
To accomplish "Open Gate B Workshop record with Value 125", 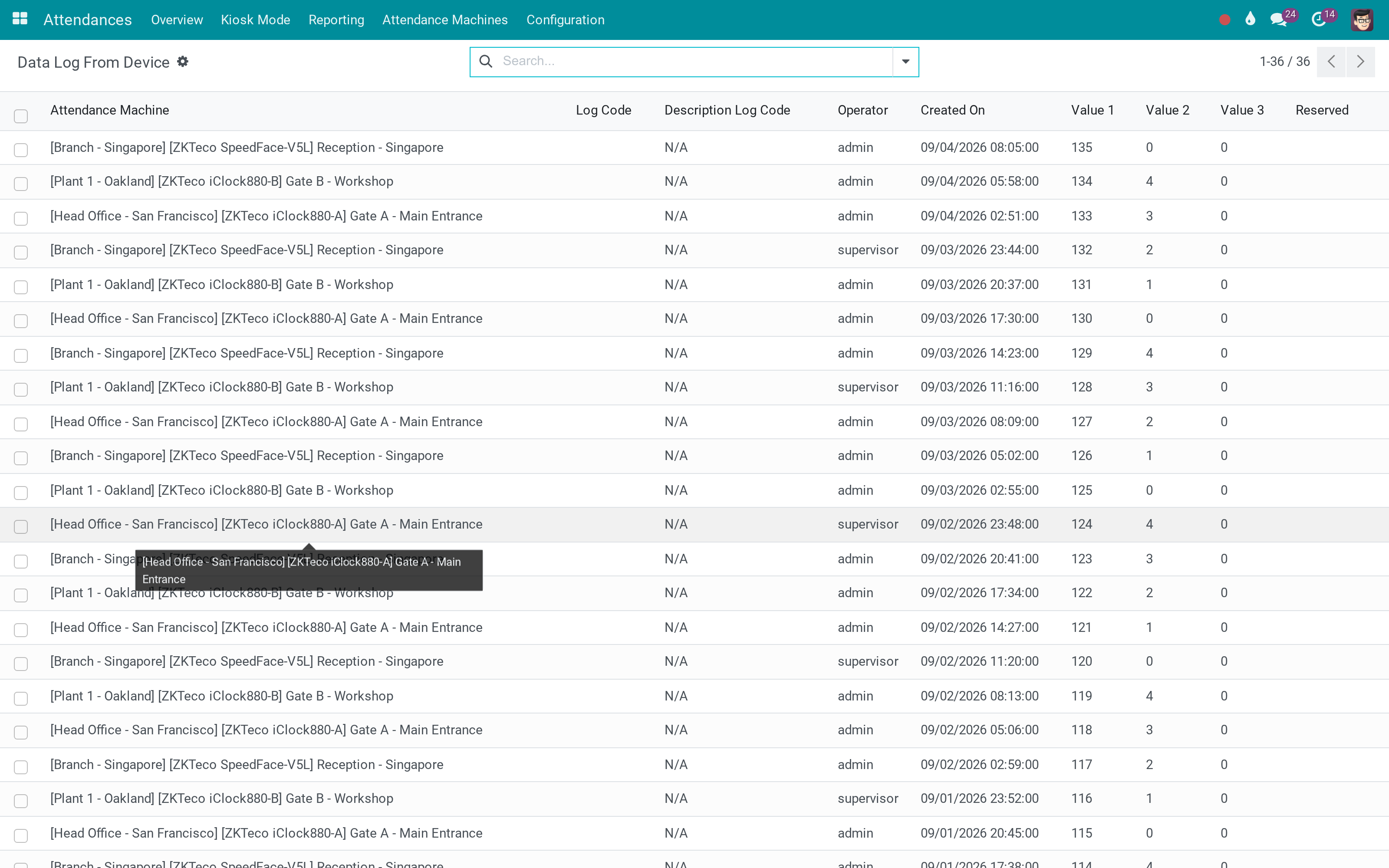I will coord(694,490).
